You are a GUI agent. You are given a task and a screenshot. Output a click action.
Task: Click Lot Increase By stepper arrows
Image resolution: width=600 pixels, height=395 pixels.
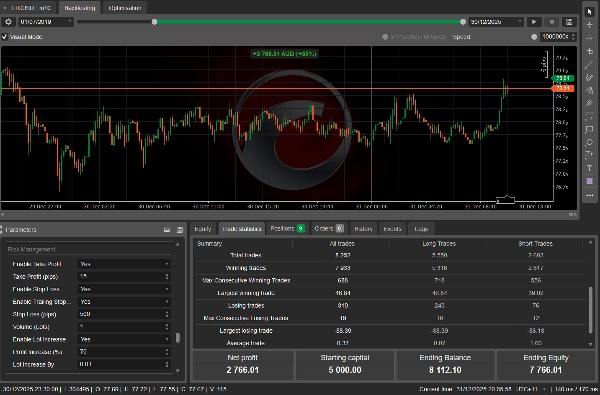[167, 364]
